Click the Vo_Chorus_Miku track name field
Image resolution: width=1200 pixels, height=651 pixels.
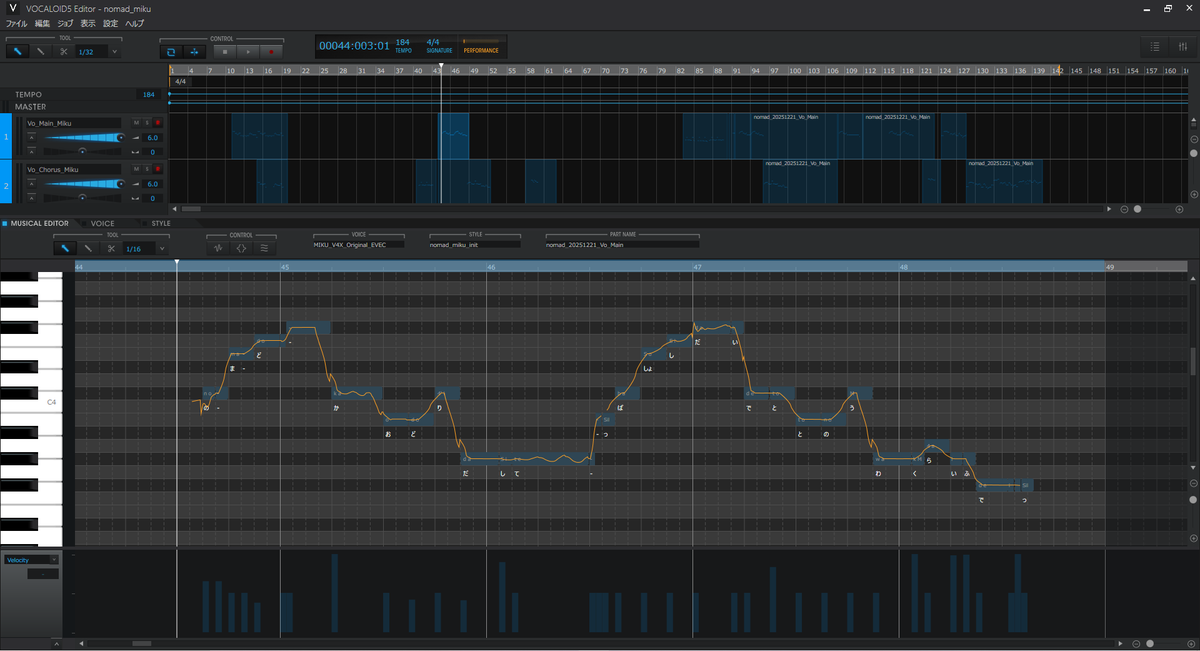coord(73,170)
